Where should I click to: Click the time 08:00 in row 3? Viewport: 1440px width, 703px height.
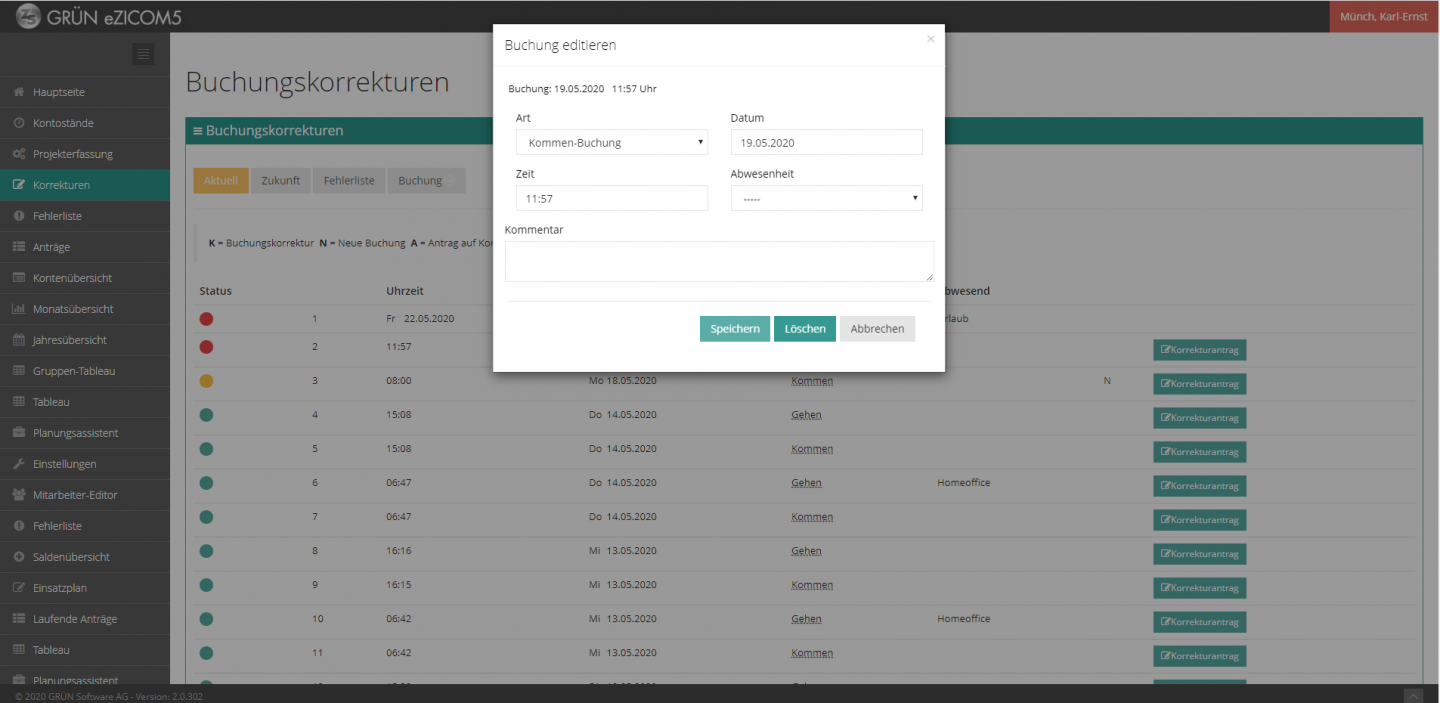coord(398,381)
